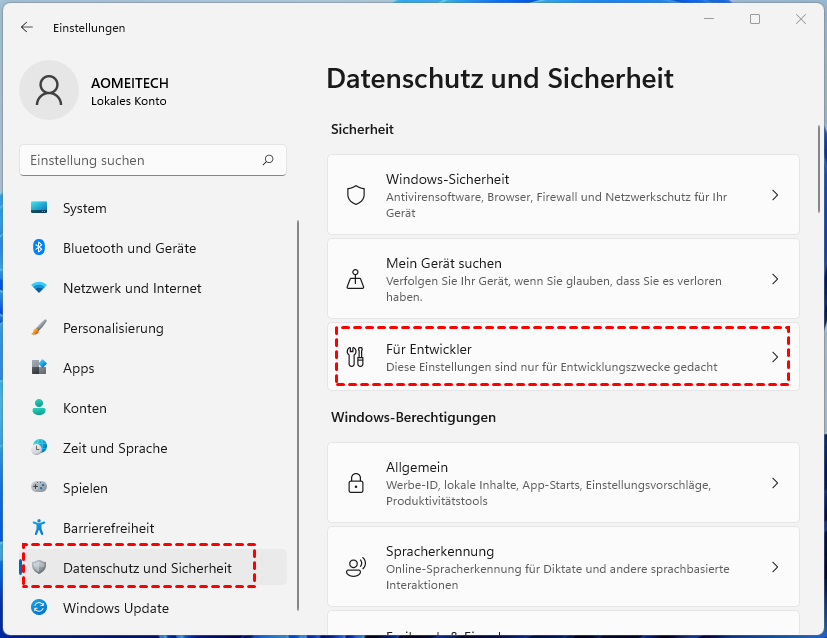Click the AOMEITECH user avatar
This screenshot has height=638, width=827.
pyautogui.click(x=48, y=90)
